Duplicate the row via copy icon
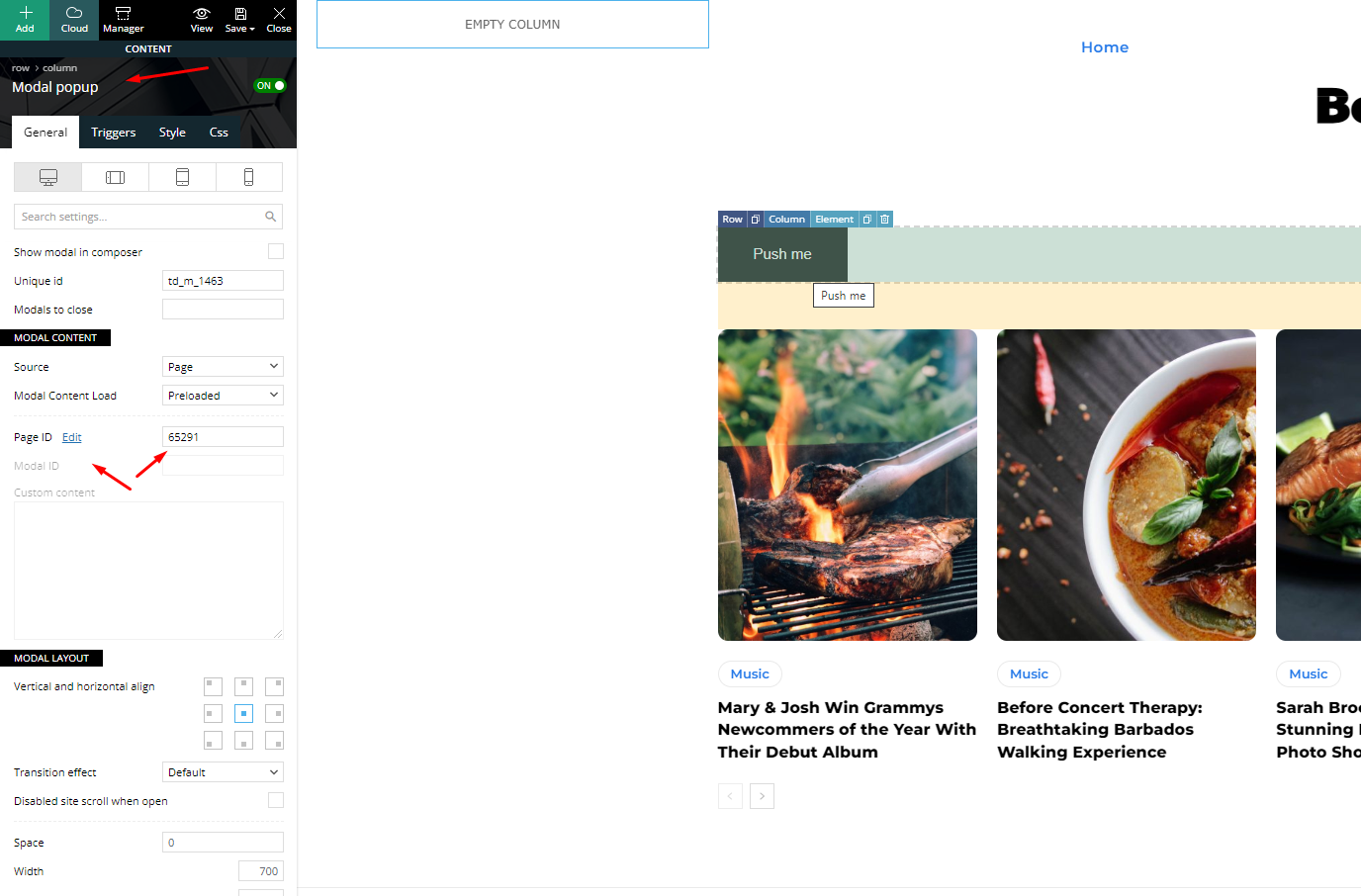Image resolution: width=1361 pixels, height=896 pixels. coord(756,220)
